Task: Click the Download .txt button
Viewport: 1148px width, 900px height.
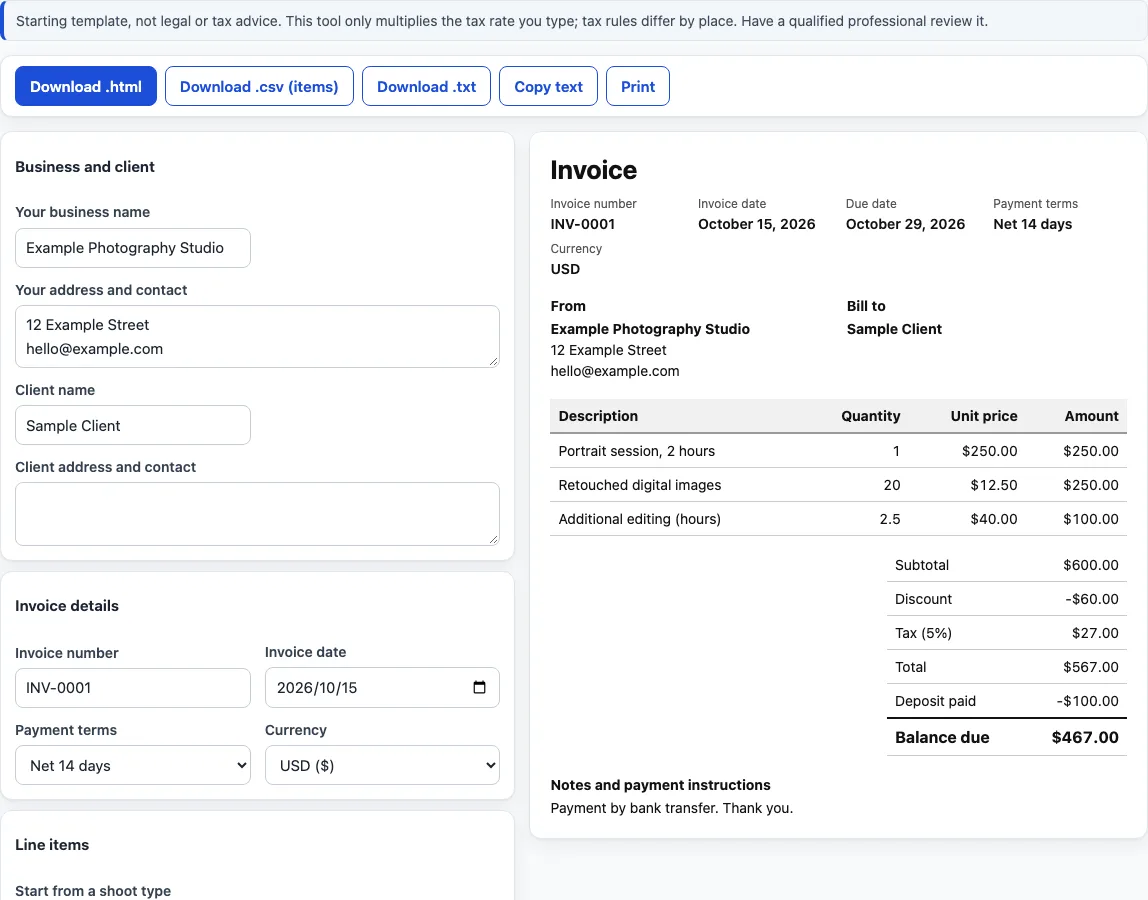Action: (426, 86)
